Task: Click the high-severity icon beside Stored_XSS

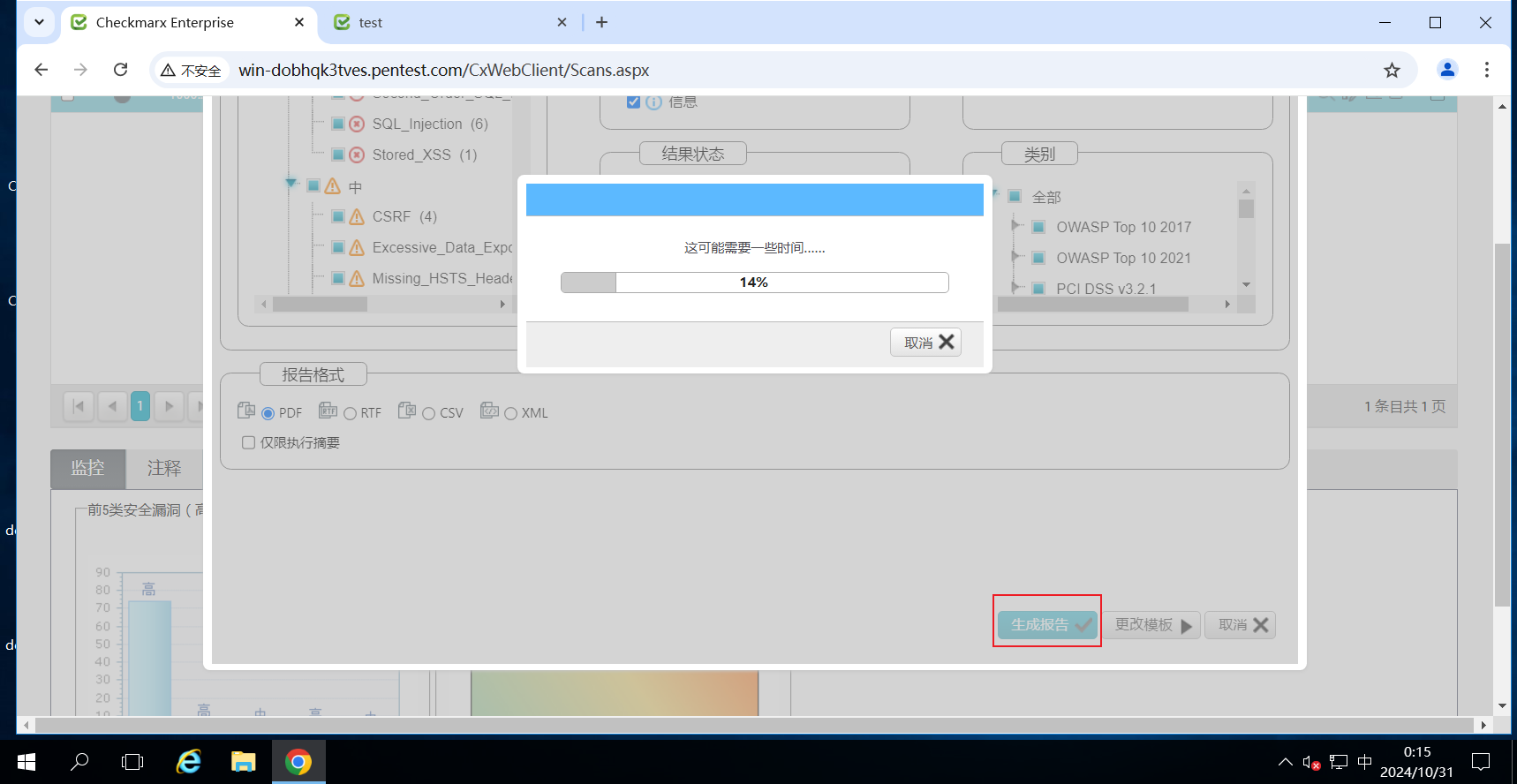Action: point(357,155)
